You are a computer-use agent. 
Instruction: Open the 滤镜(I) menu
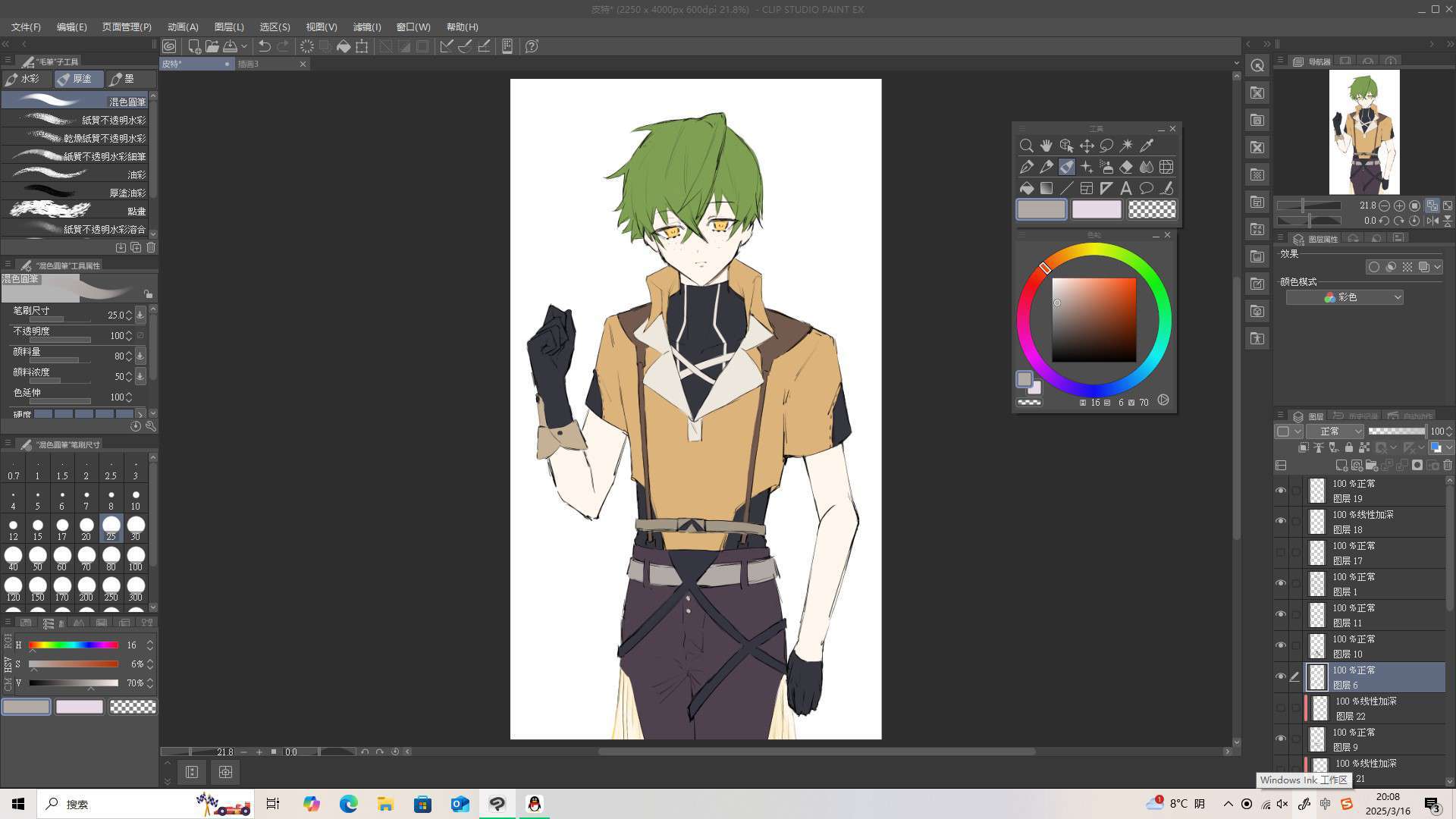pyautogui.click(x=367, y=27)
